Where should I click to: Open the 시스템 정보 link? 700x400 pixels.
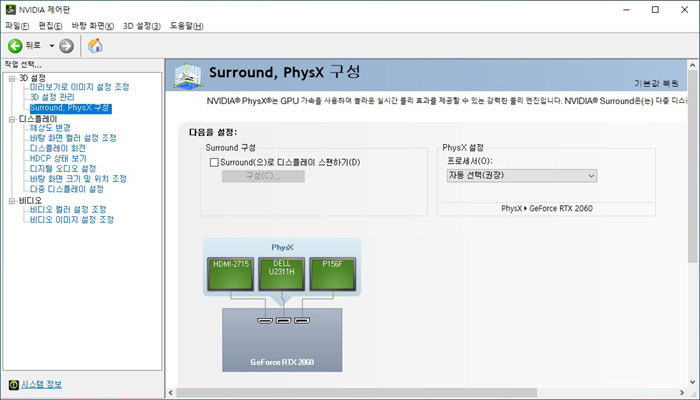42,384
